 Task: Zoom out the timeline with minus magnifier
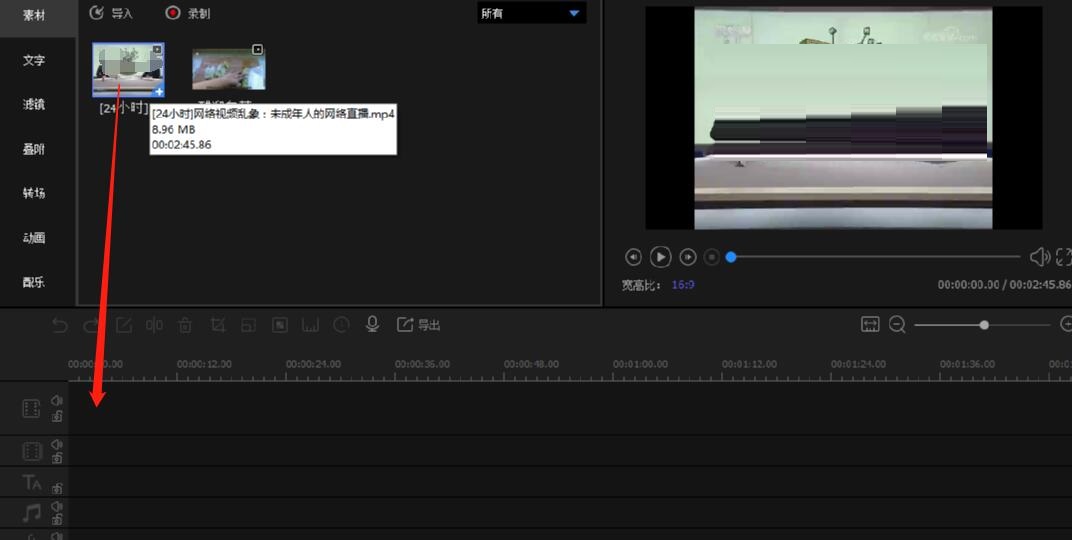pyautogui.click(x=897, y=324)
